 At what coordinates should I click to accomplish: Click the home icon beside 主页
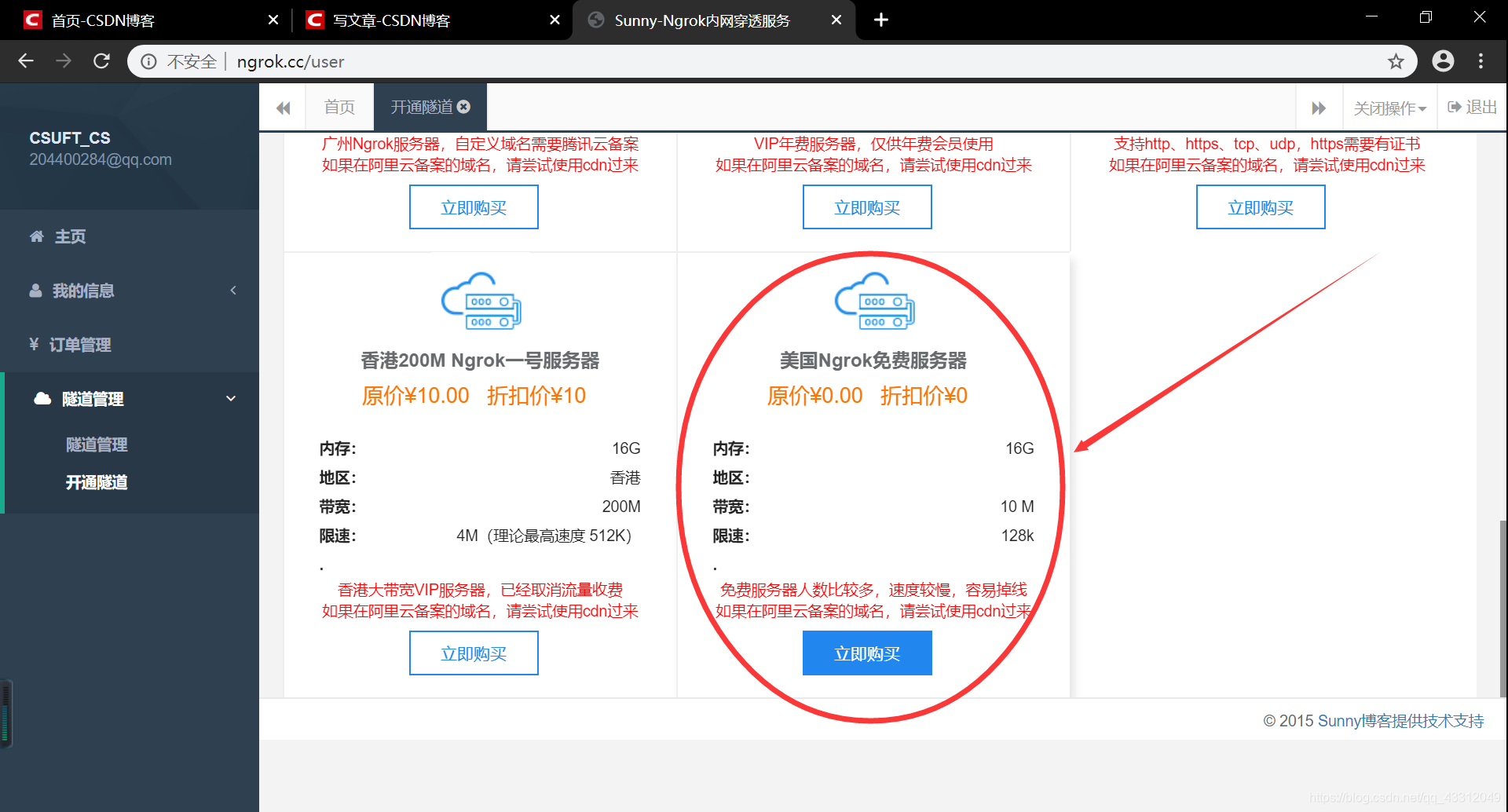click(36, 236)
